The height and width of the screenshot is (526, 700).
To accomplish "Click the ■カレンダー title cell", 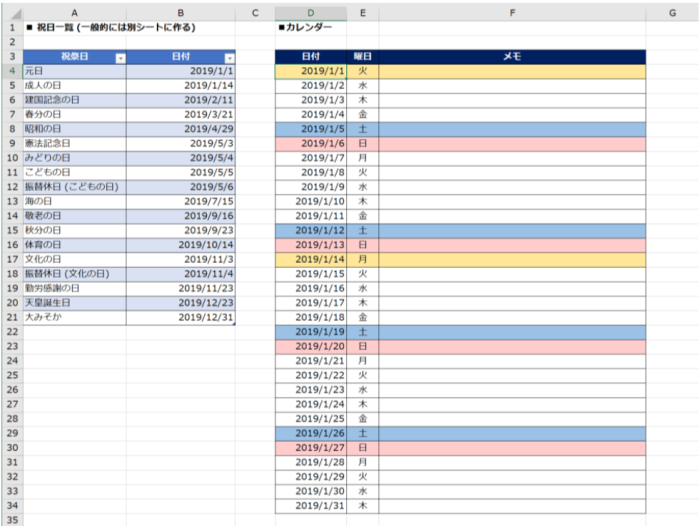I will [x=310, y=28].
